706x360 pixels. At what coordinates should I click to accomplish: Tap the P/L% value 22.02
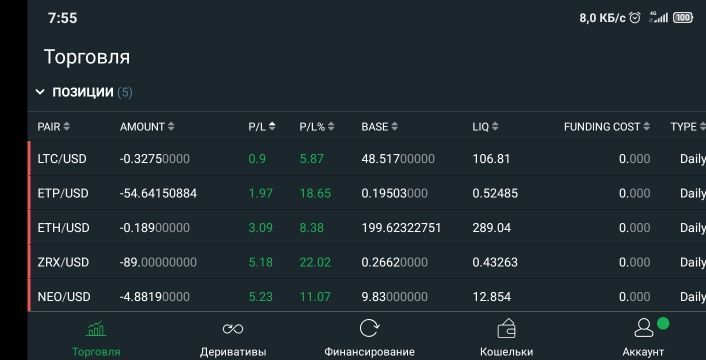[x=315, y=262]
